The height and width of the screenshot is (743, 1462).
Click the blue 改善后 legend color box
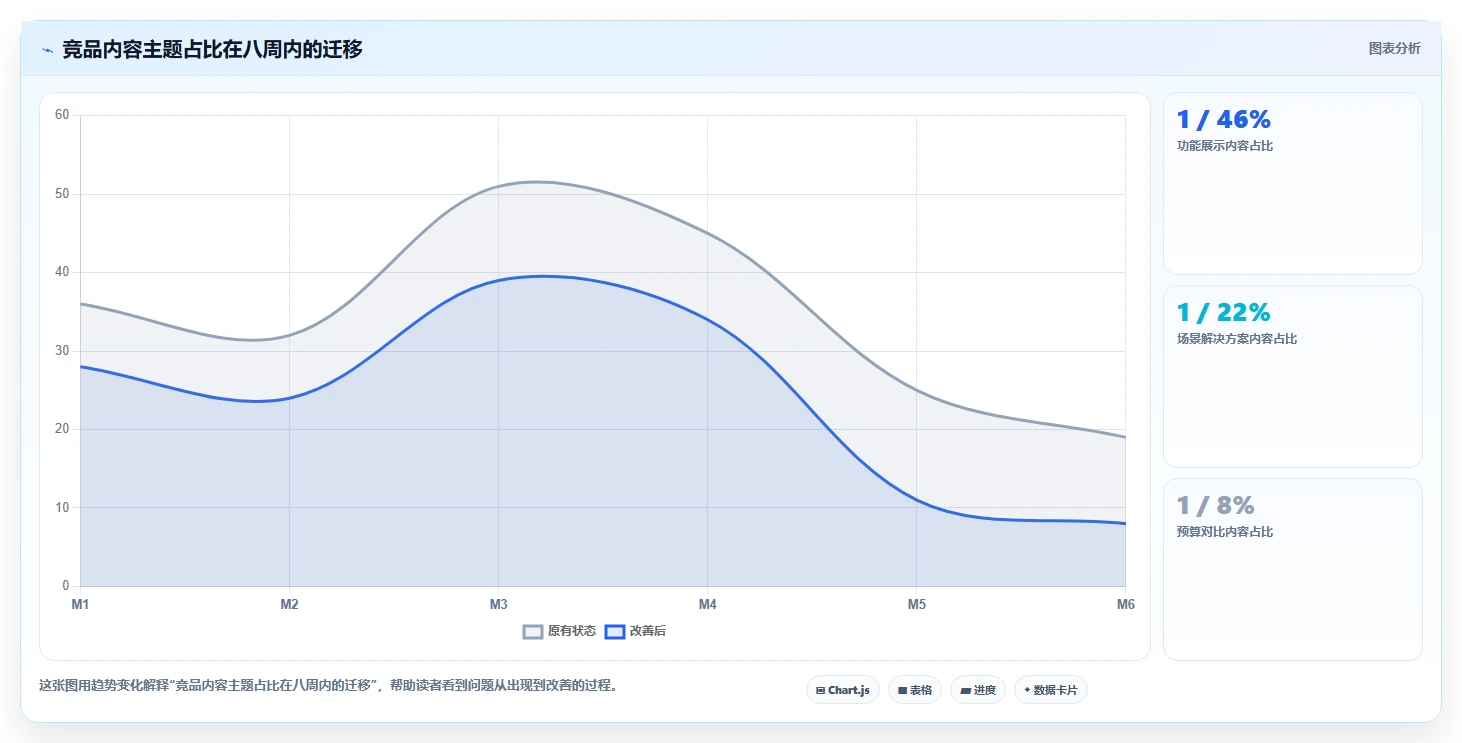pos(614,631)
